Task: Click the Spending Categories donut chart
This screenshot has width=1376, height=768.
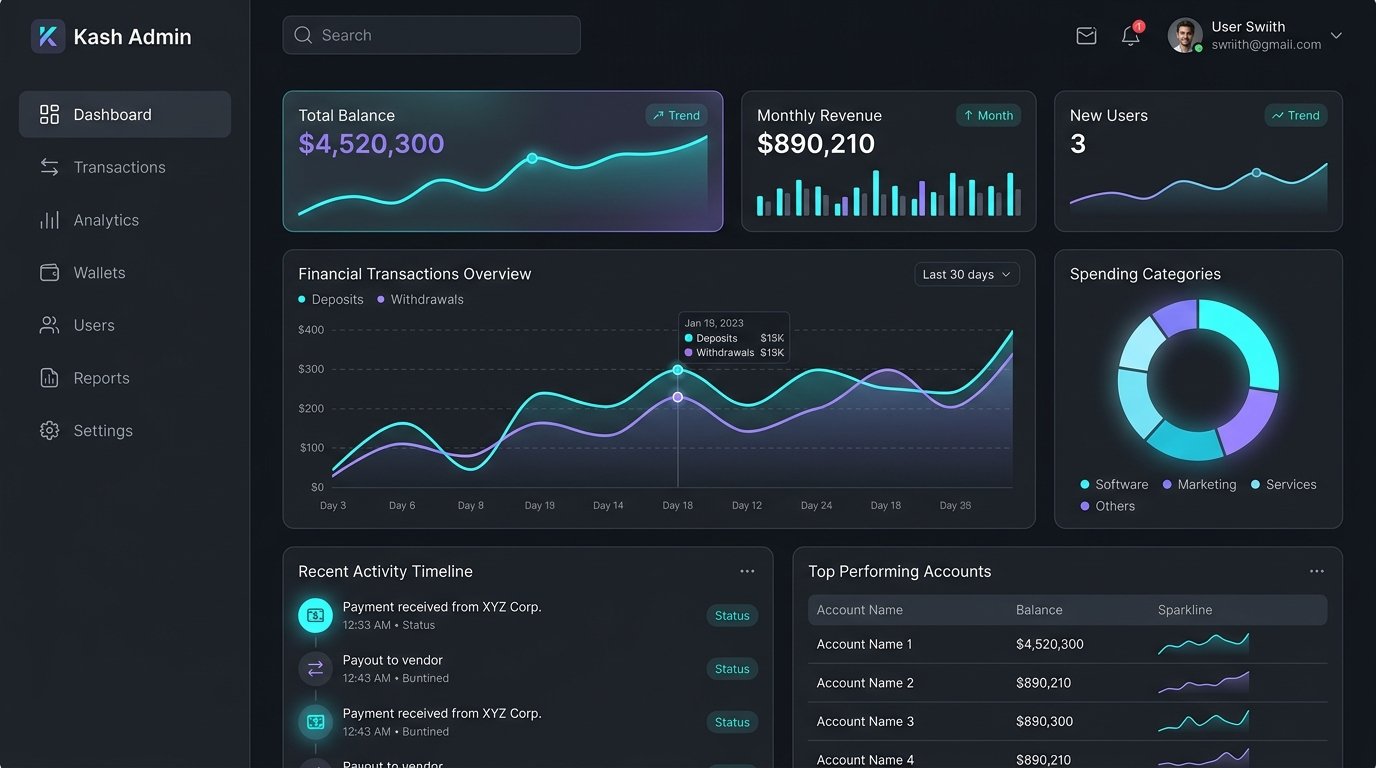Action: (1198, 379)
